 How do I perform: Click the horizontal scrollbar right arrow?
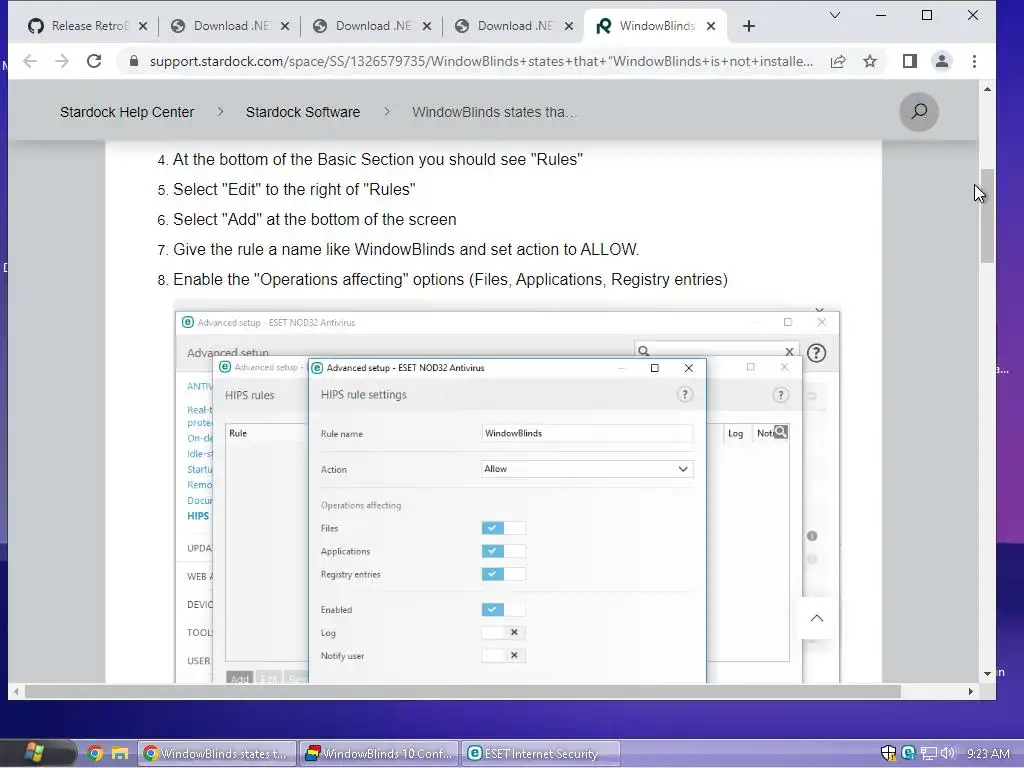tap(970, 691)
